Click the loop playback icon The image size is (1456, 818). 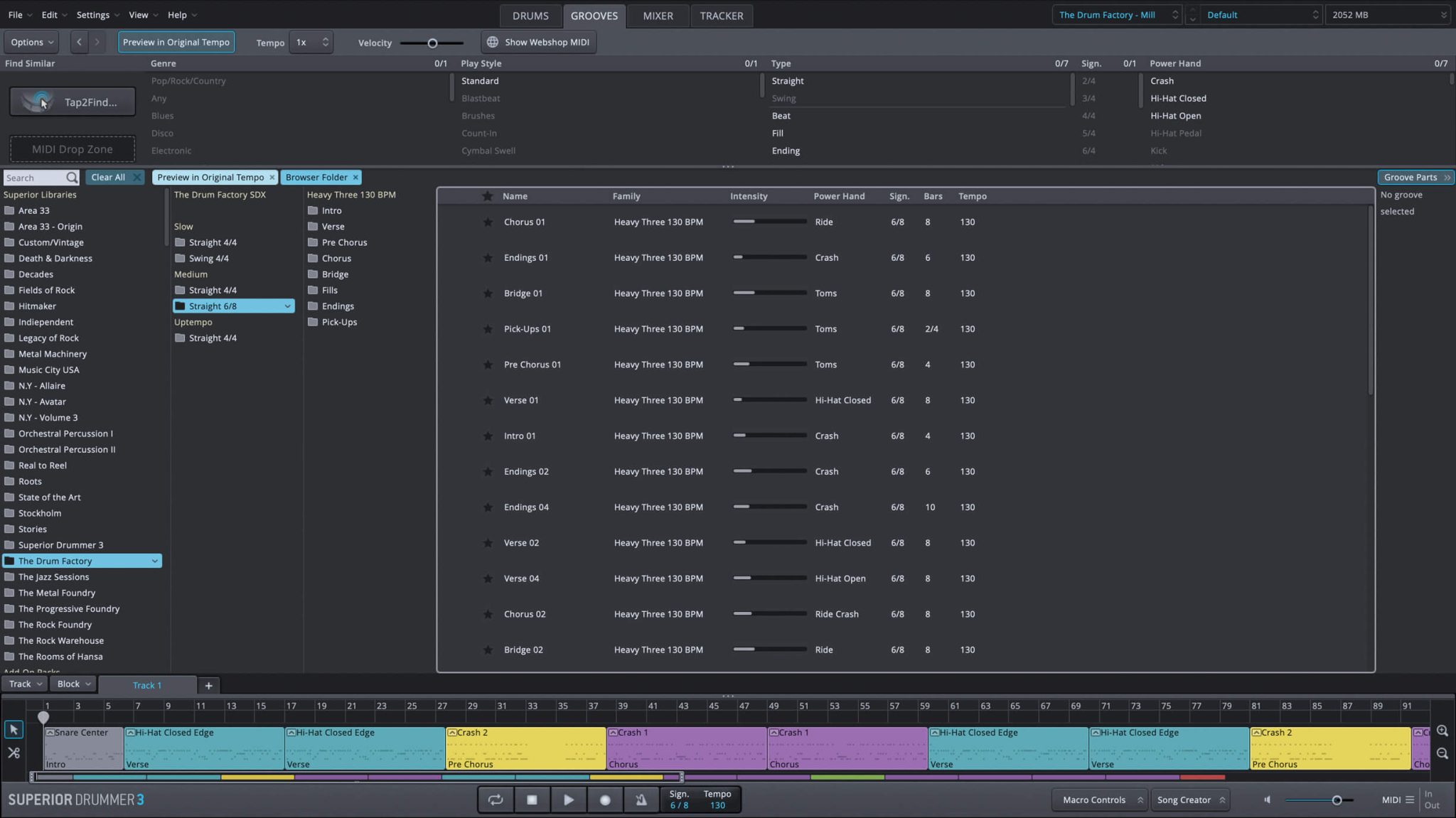pos(496,800)
